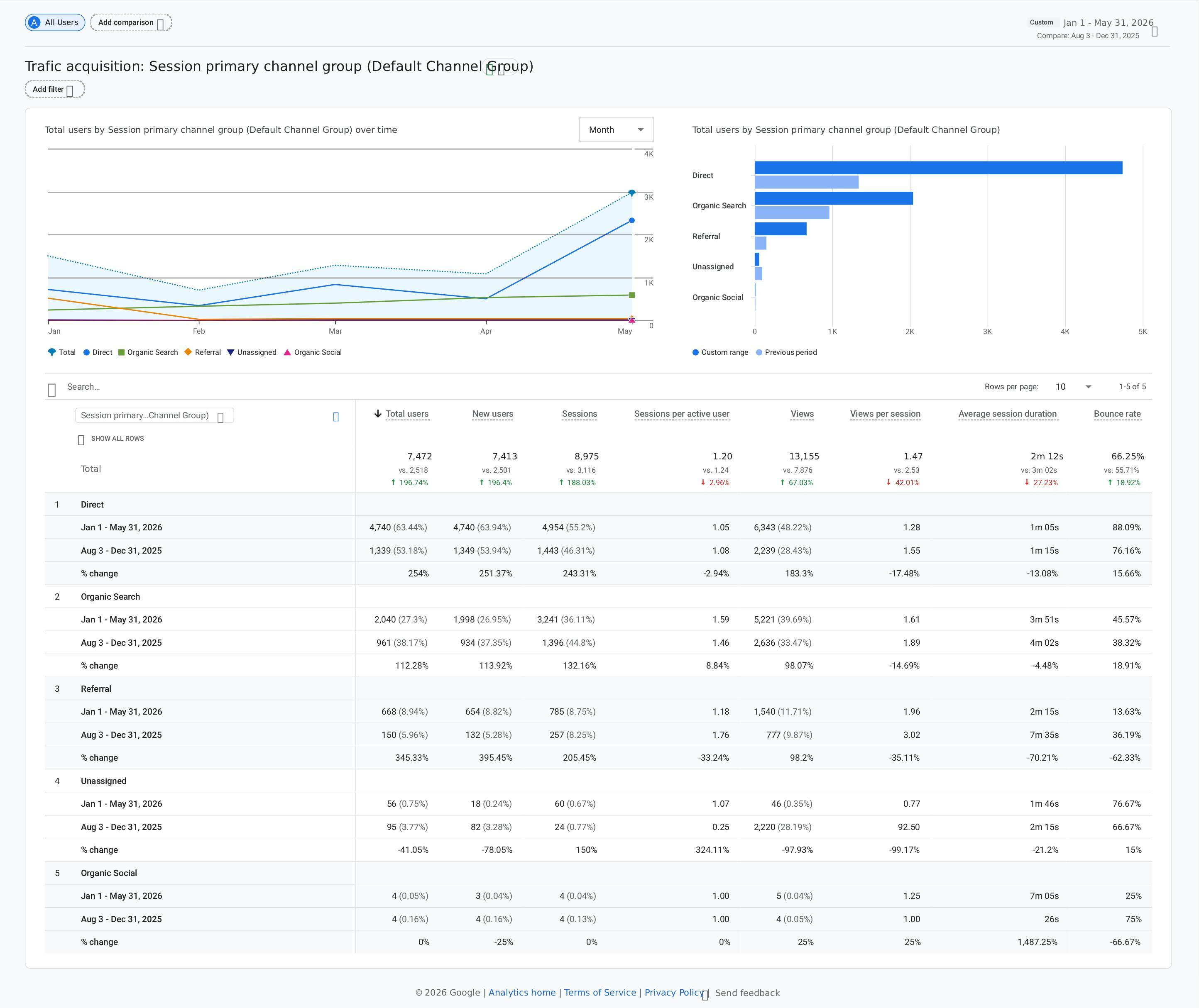Toggle the Custom range legend entry under the bar chart
Image resolution: width=1199 pixels, height=1008 pixels.
720,353
